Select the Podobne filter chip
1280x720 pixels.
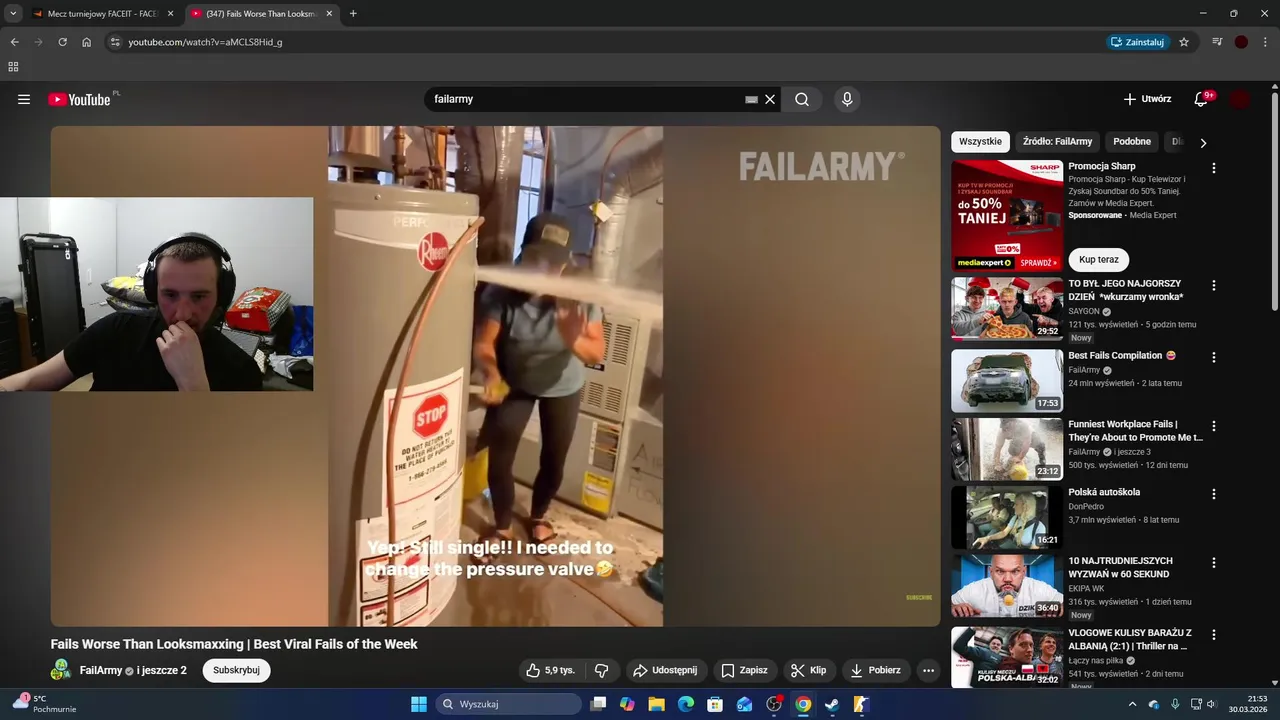point(1132,141)
